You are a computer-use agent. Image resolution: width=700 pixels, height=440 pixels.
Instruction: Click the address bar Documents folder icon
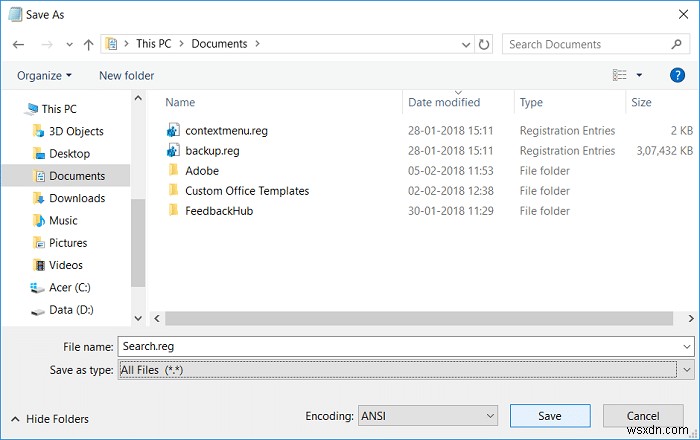(x=111, y=44)
